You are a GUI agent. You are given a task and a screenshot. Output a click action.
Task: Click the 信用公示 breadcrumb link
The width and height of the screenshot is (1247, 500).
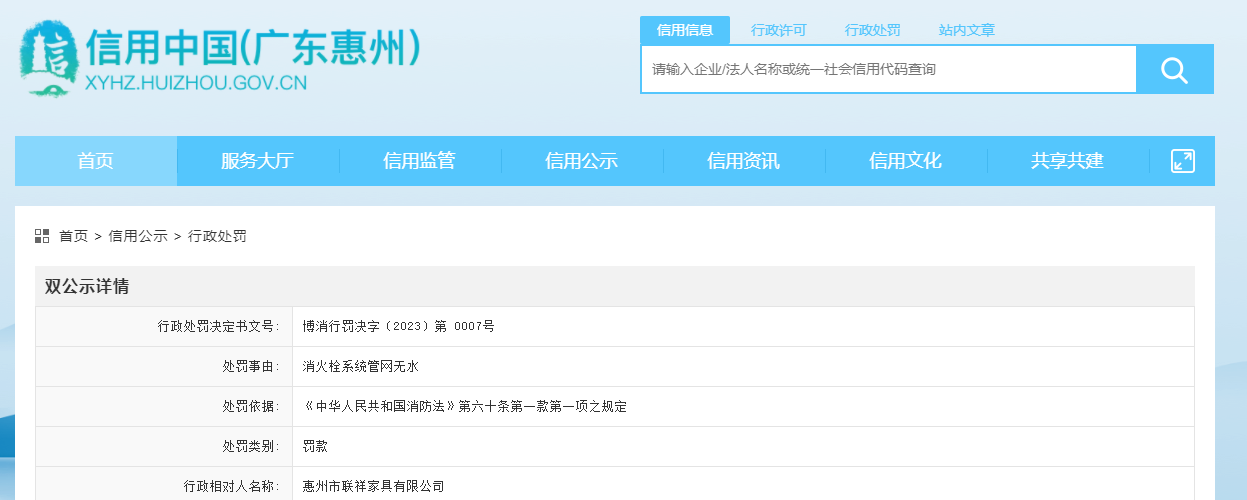click(x=138, y=236)
